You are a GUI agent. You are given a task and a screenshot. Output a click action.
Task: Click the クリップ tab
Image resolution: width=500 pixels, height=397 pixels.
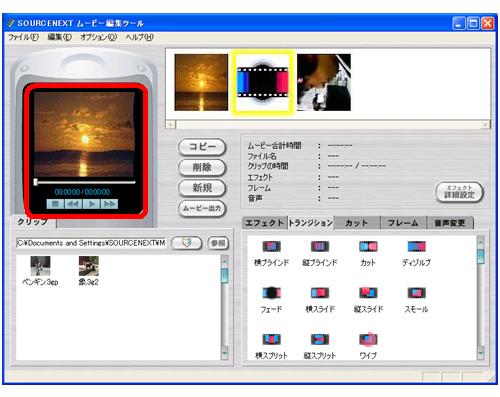pyautogui.click(x=33, y=222)
